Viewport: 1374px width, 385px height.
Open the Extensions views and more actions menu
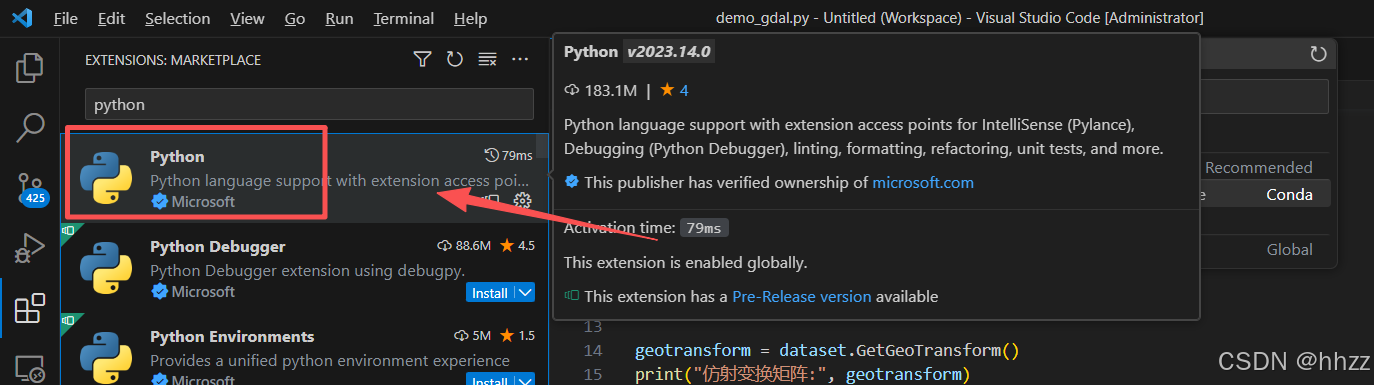click(x=519, y=60)
